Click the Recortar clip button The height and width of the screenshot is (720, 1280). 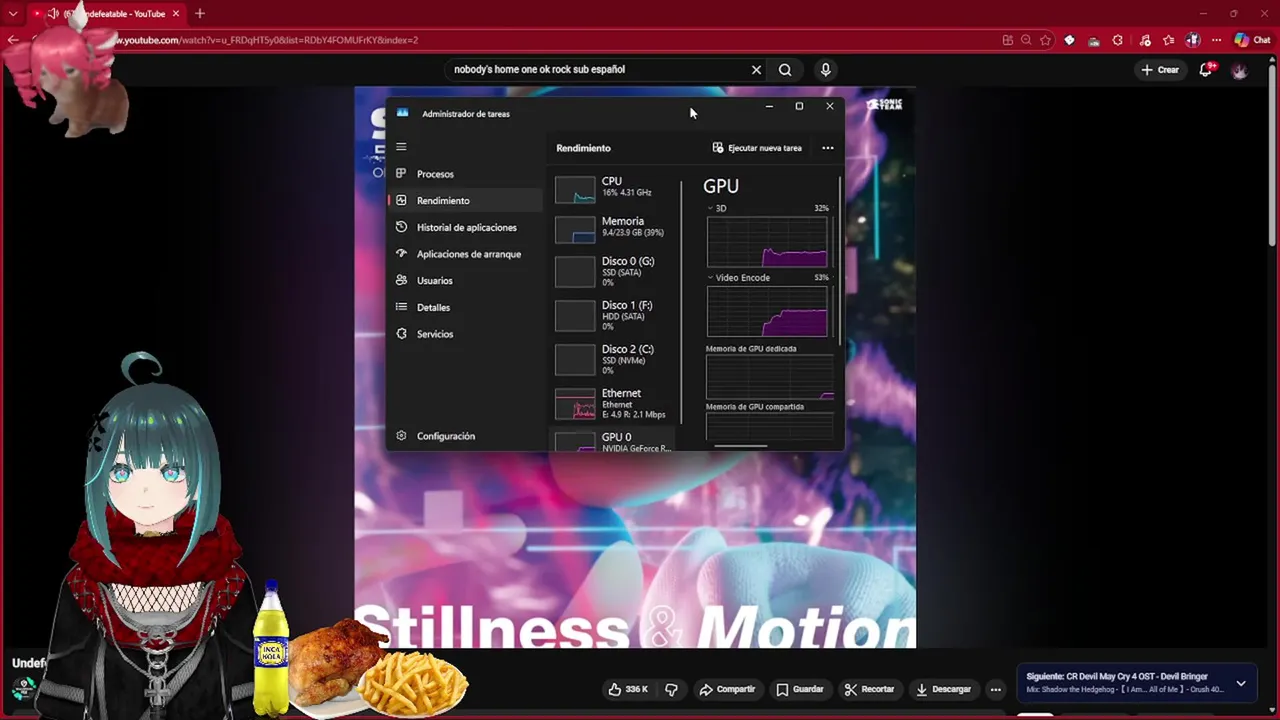(869, 689)
